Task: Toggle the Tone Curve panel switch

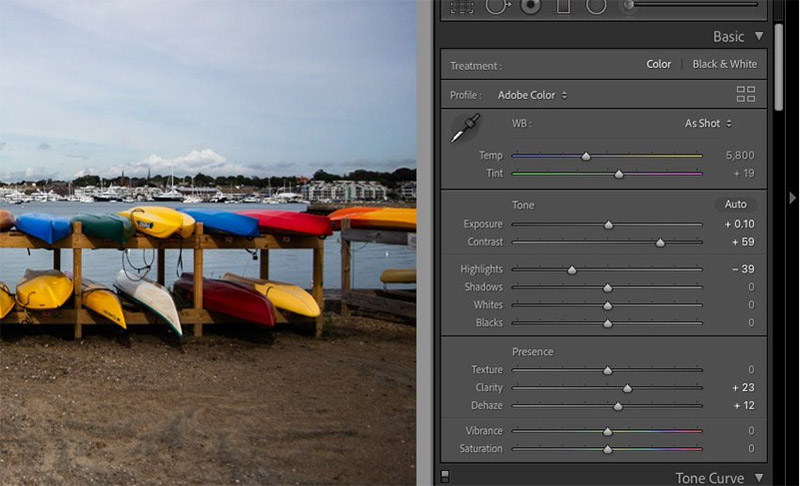Action: coord(445,476)
